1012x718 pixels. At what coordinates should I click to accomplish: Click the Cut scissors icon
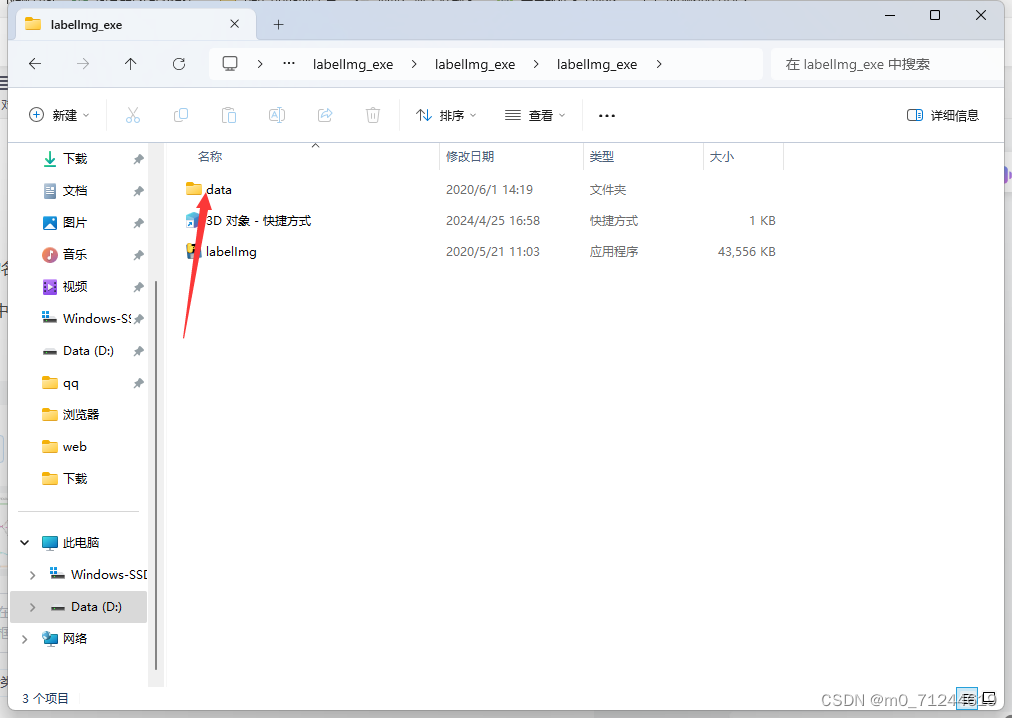coord(132,116)
